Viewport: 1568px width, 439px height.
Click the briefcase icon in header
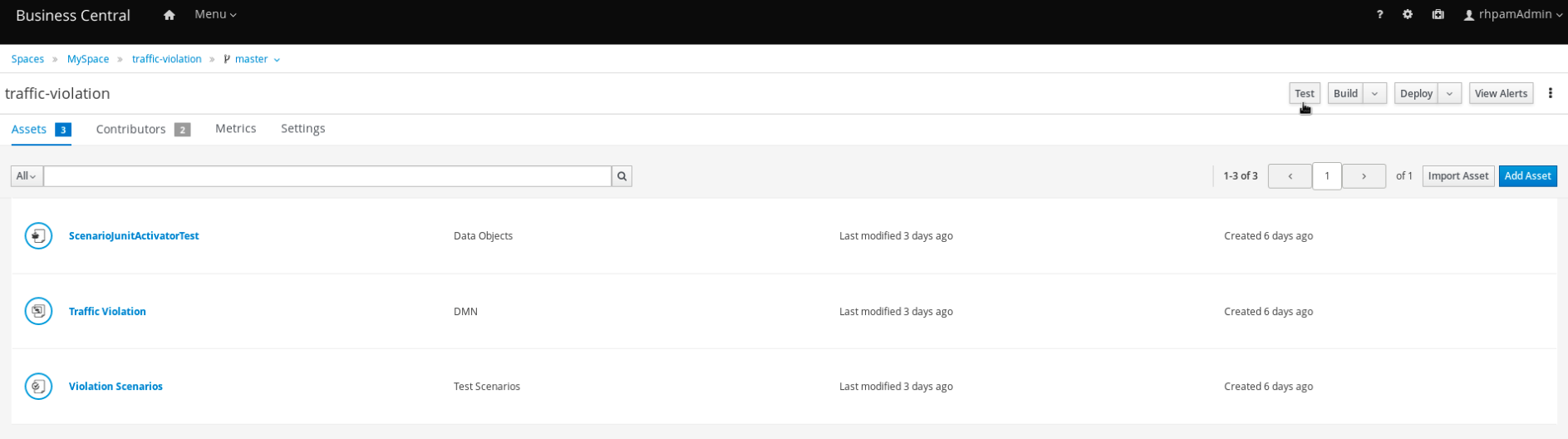click(x=1438, y=15)
